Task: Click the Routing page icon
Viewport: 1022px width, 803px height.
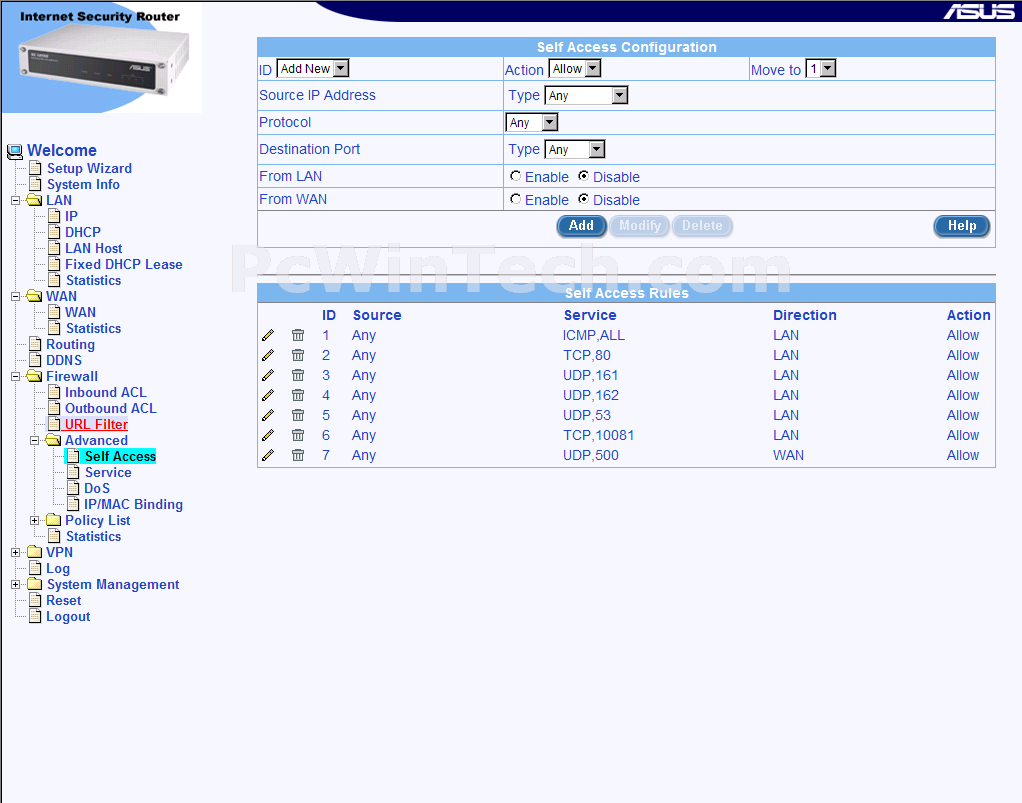Action: (35, 345)
